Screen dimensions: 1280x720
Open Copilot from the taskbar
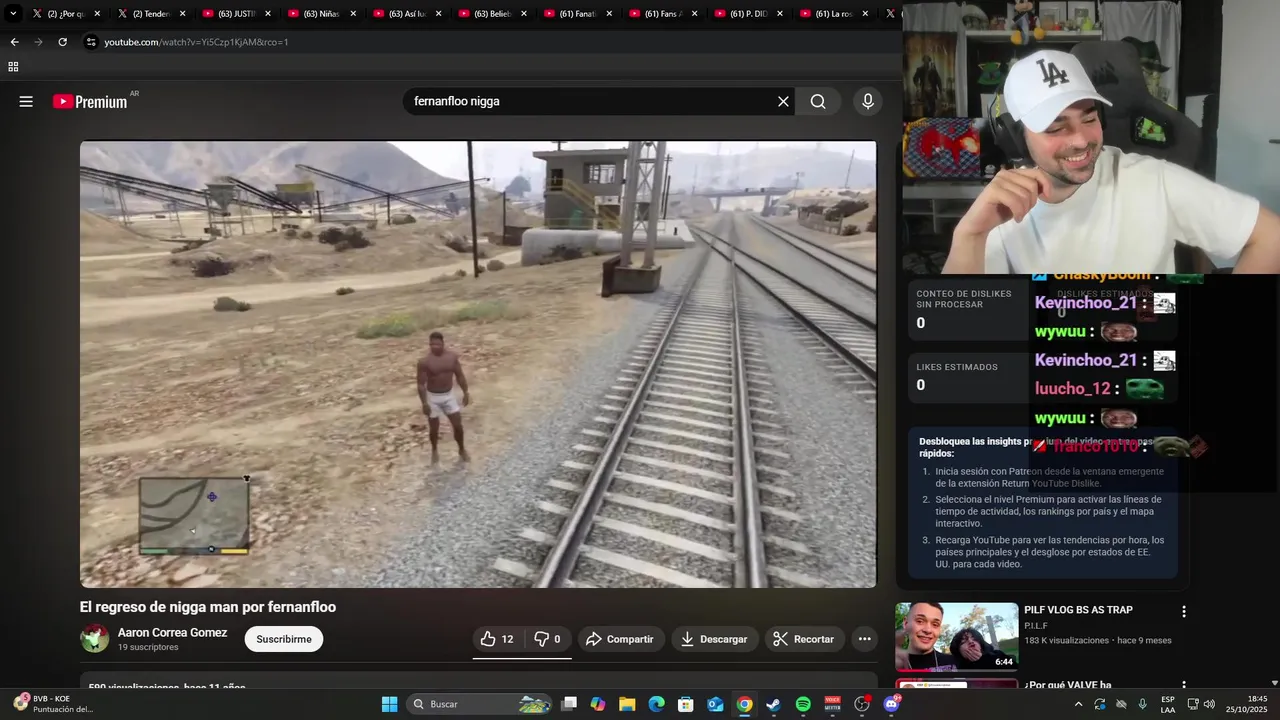click(x=597, y=704)
